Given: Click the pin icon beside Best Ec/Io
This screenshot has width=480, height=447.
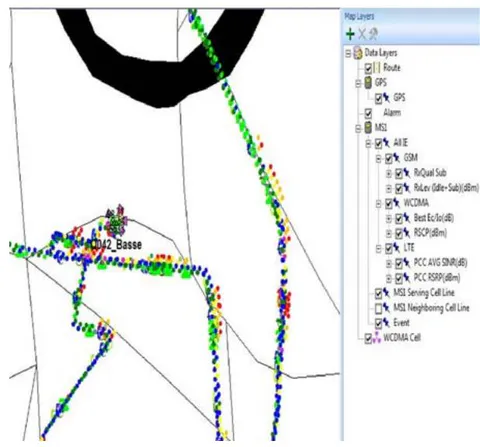Looking at the screenshot, I should [x=407, y=218].
